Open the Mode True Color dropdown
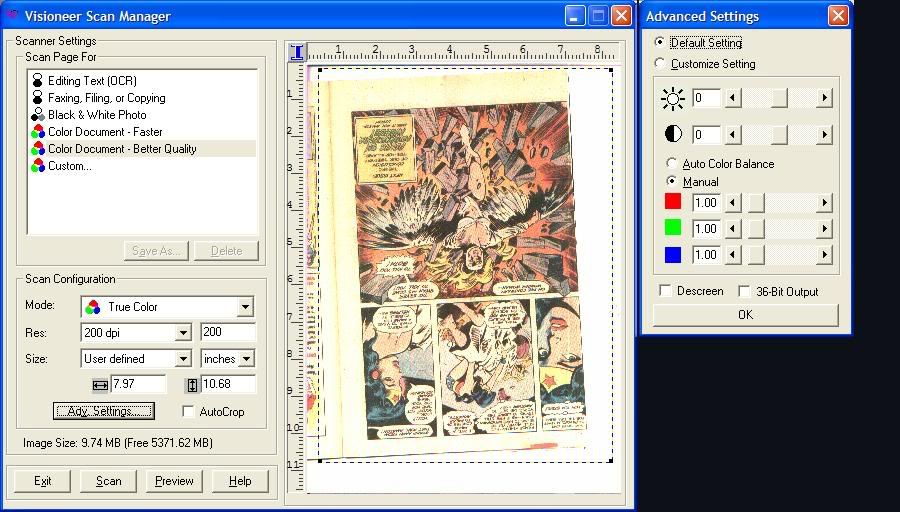 245,307
